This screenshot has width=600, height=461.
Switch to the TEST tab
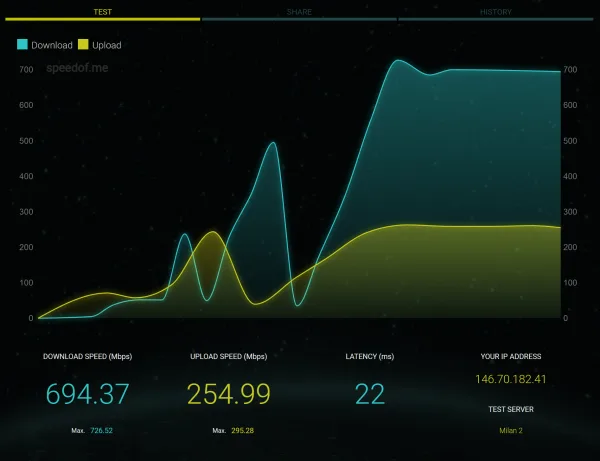click(x=103, y=12)
